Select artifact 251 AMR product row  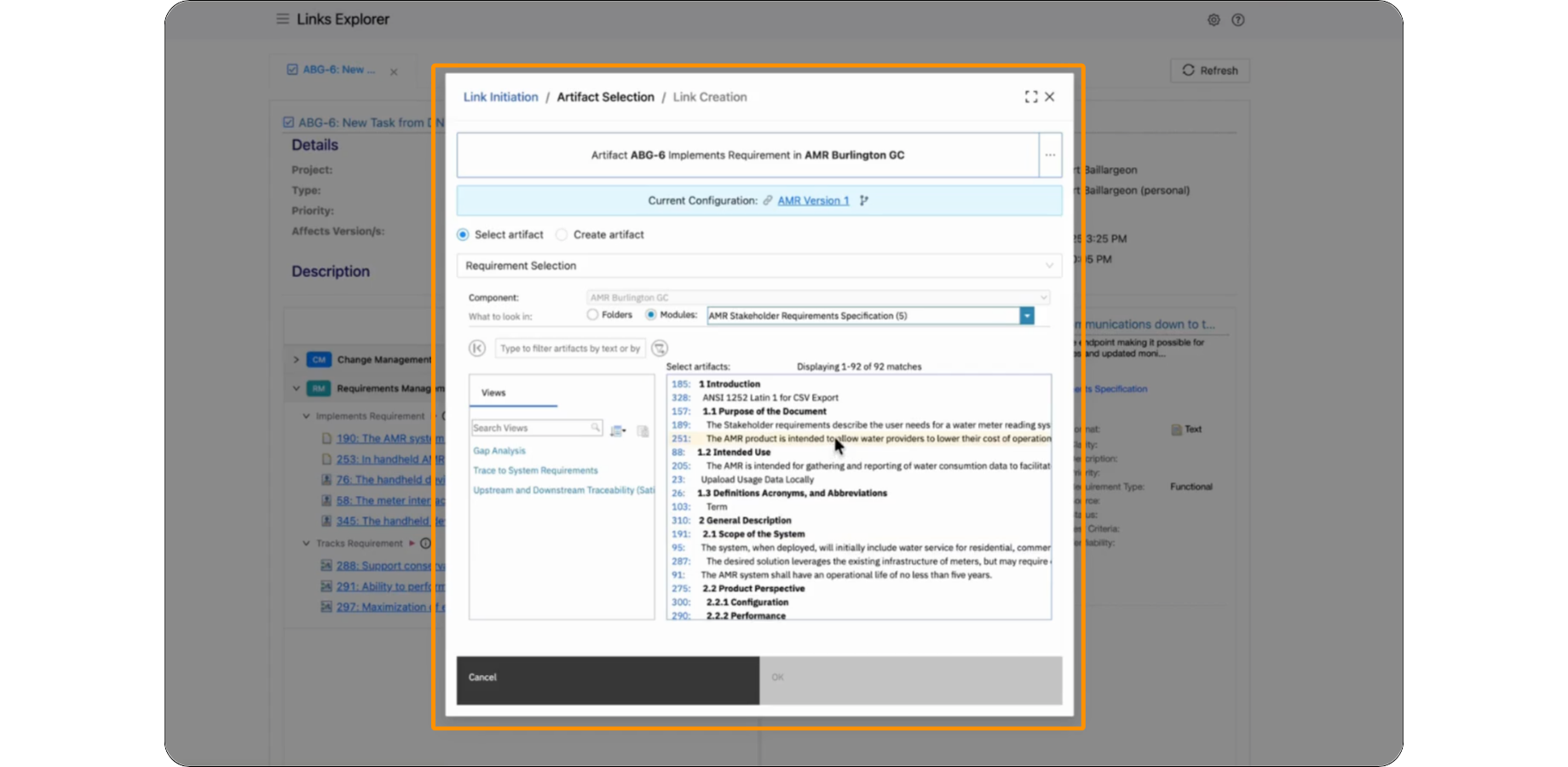pyautogui.click(x=860, y=439)
